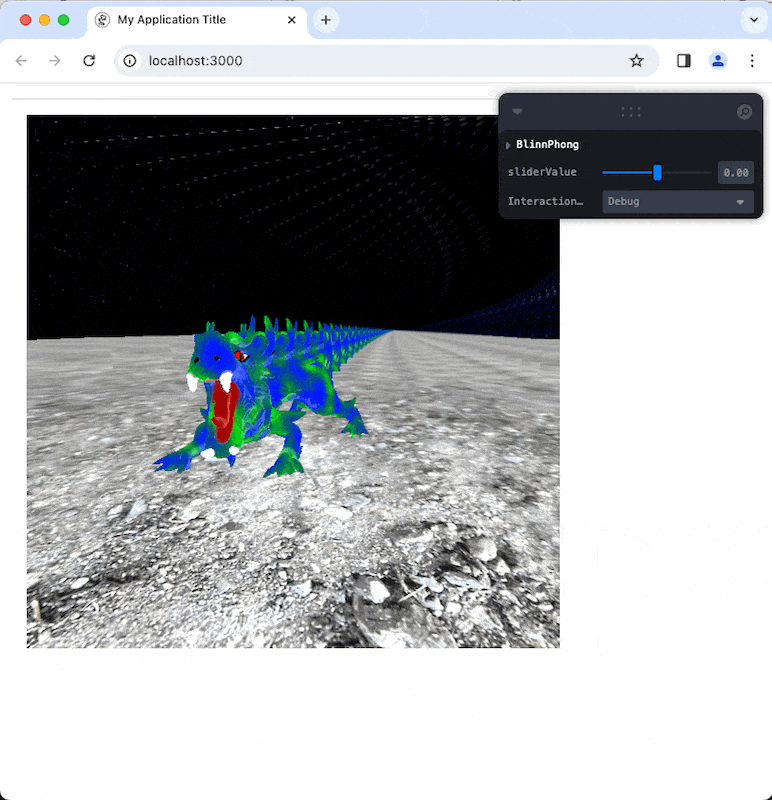Click the sliderValue slider handle
The image size is (772, 800).
tap(657, 173)
